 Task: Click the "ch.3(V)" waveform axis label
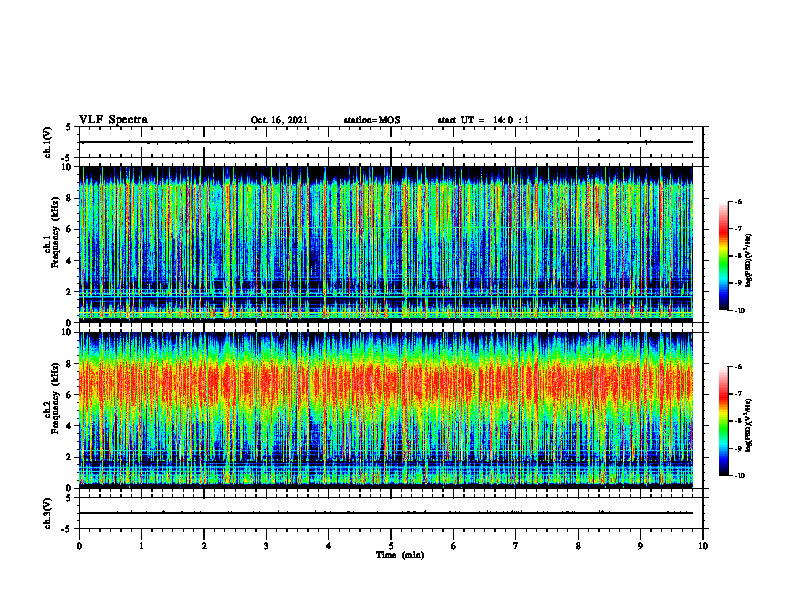tap(47, 513)
